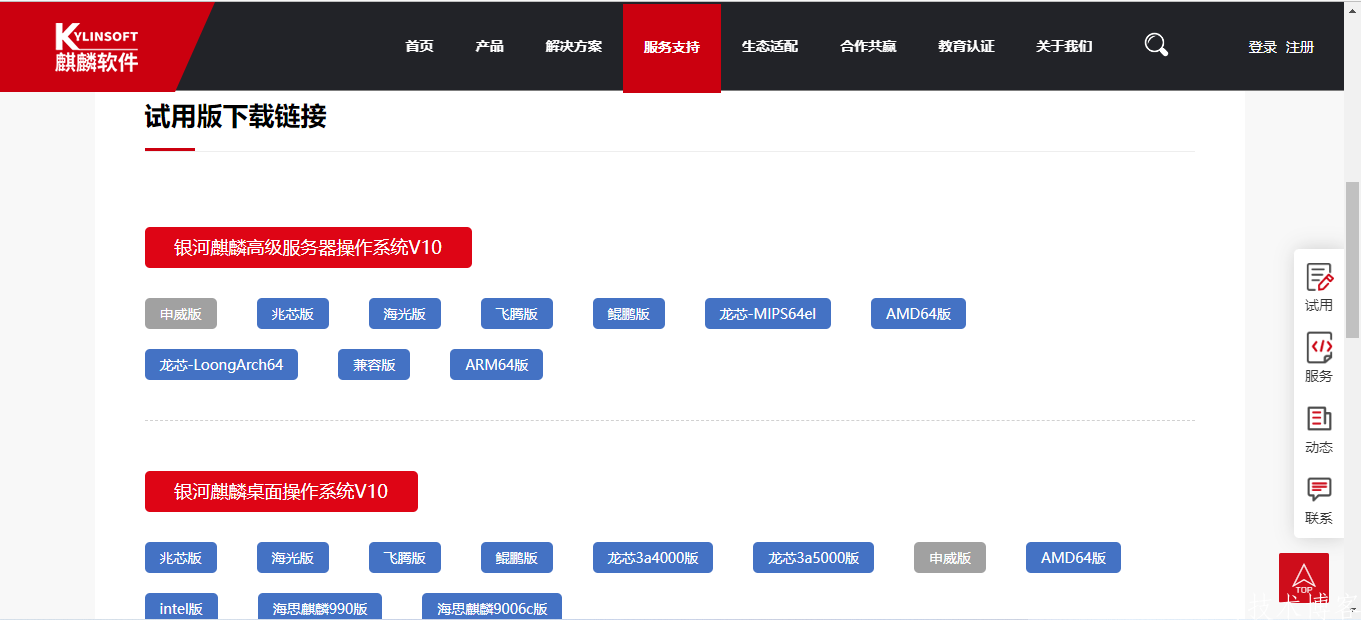Choose 龙芯3a5000版 download button
This screenshot has height=620, width=1361.
coord(813,558)
